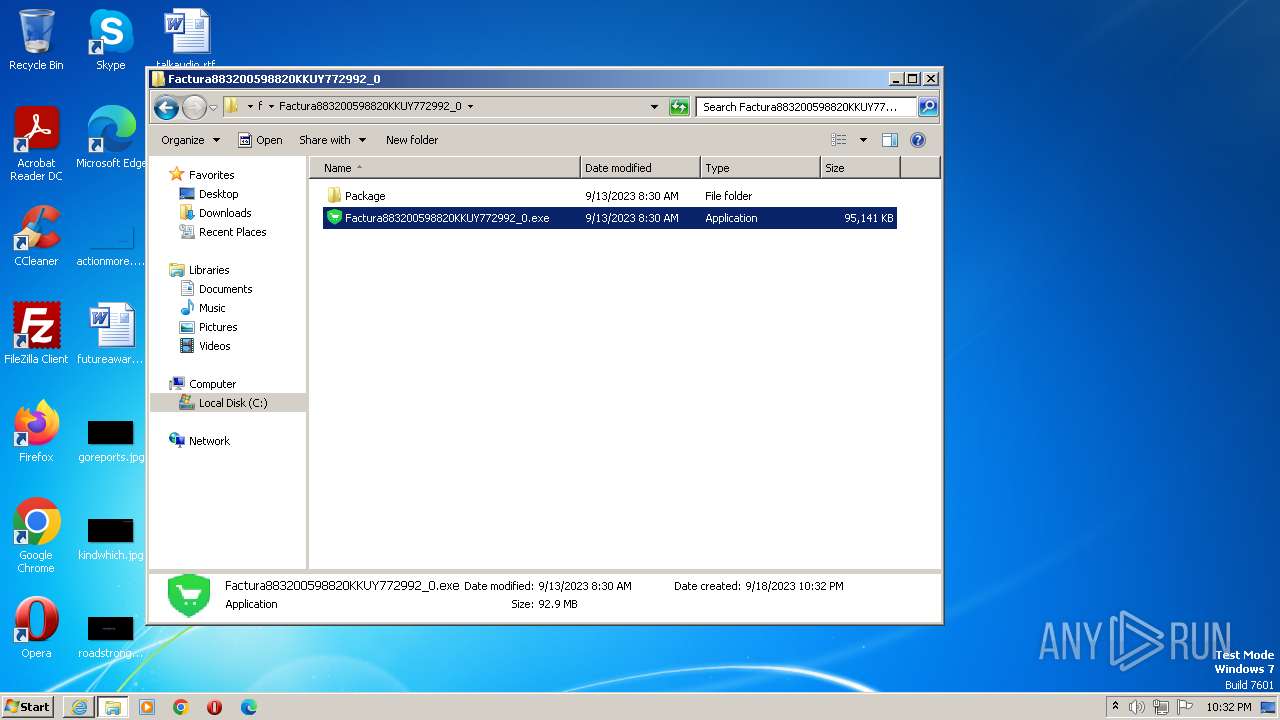Select Libraries in navigation pane
Viewport: 1280px width, 720px height.
(209, 270)
